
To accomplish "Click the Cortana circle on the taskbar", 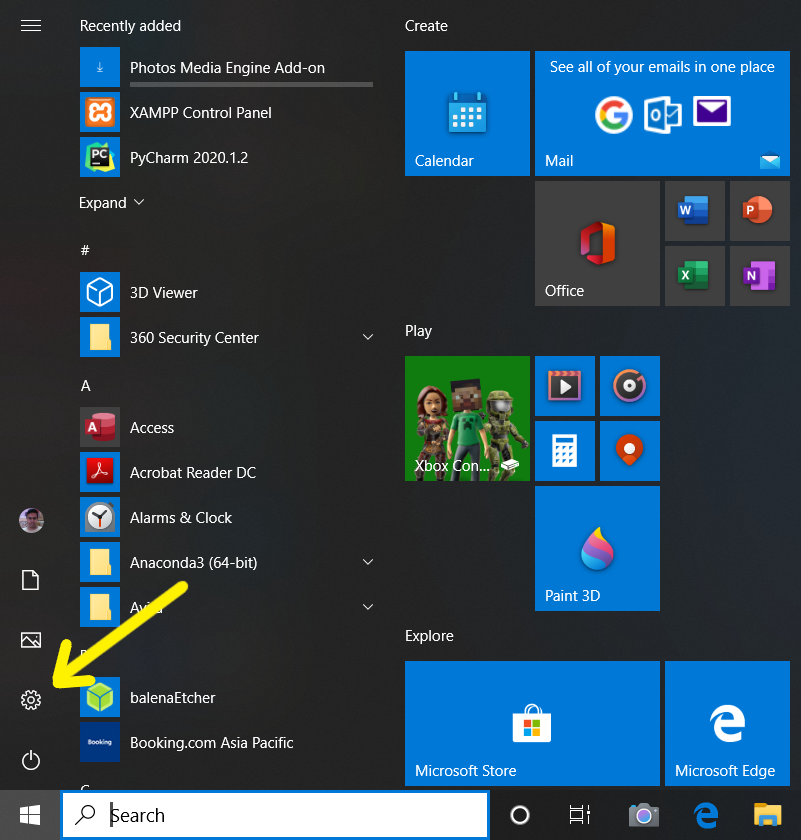I will click(x=520, y=815).
